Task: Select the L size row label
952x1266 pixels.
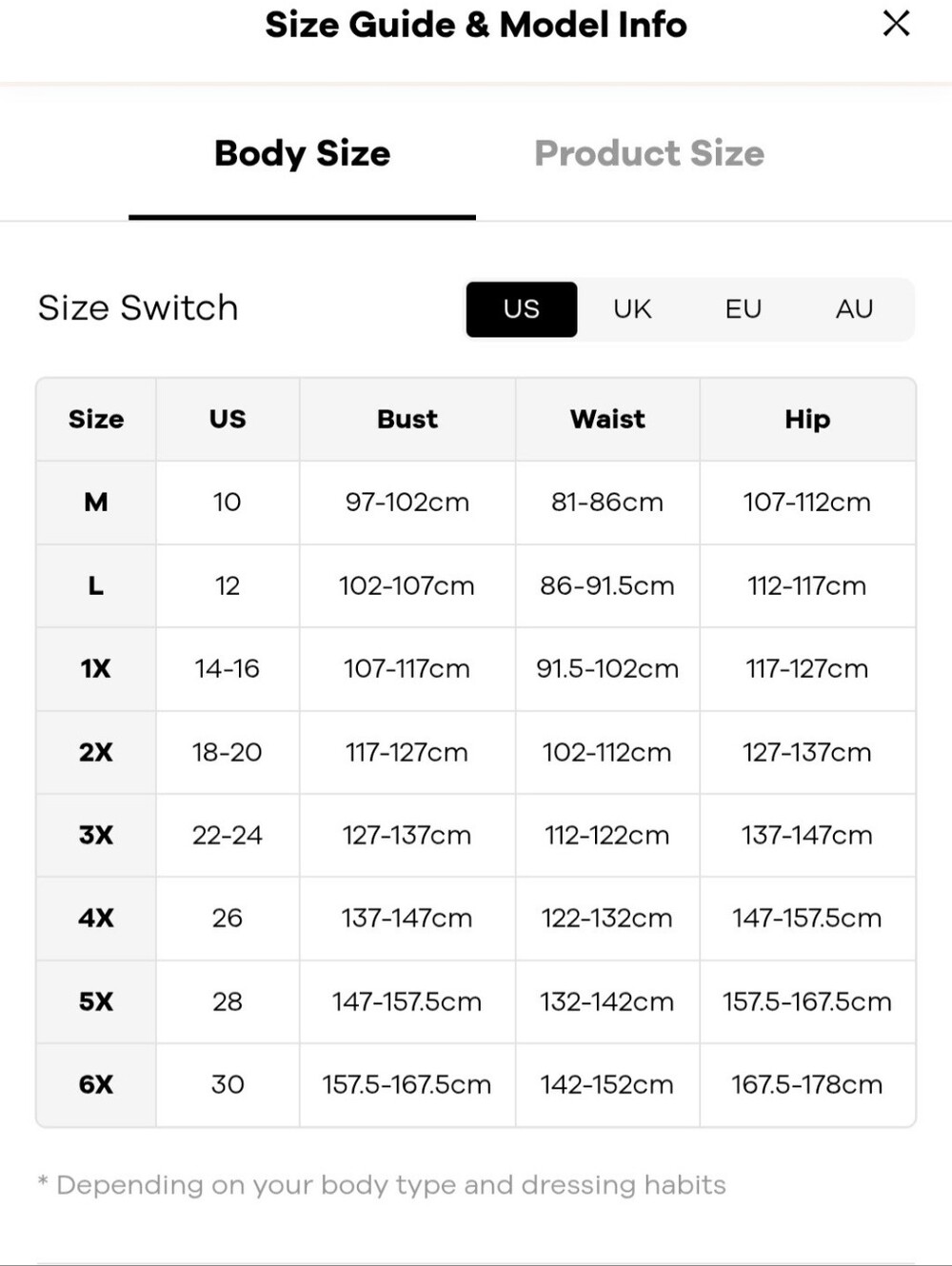Action: coord(96,585)
